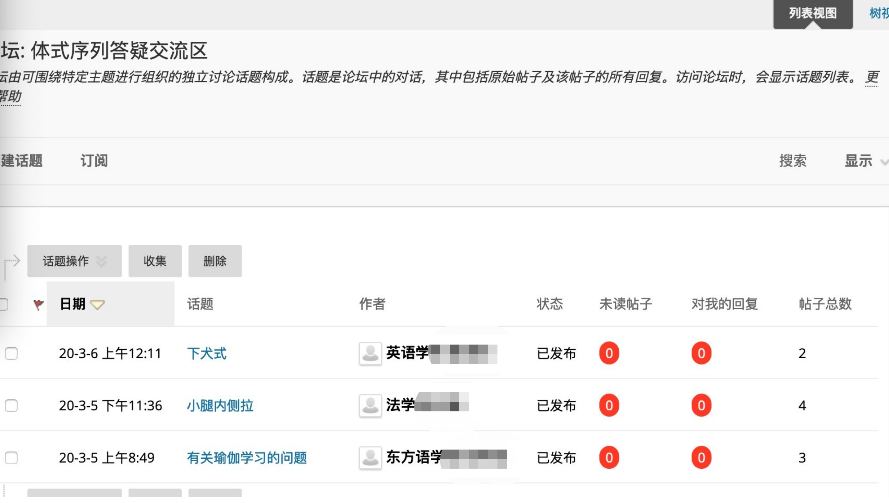Check the box for 下犬式 thread
889x503 pixels.
click(x=11, y=353)
